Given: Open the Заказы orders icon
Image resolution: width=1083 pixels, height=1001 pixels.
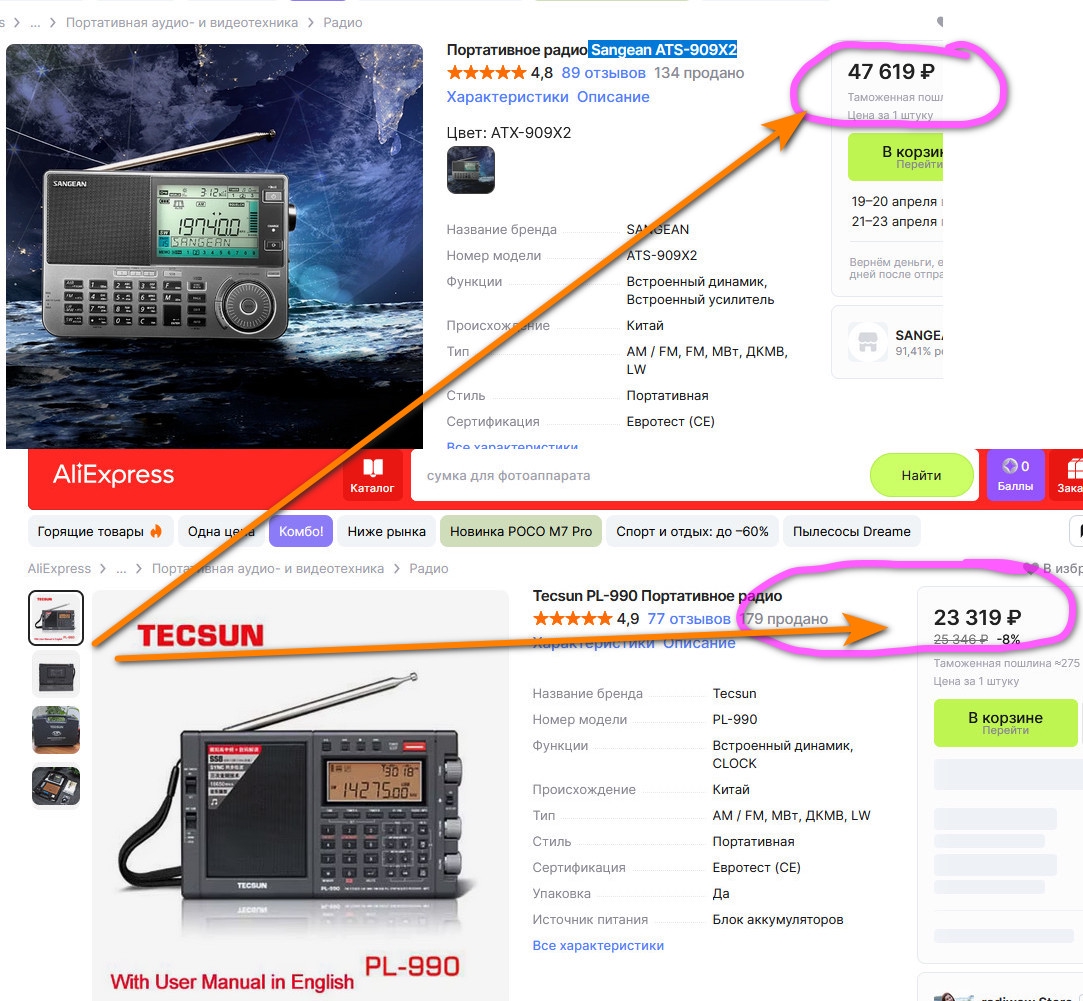Looking at the screenshot, I should [x=1068, y=475].
